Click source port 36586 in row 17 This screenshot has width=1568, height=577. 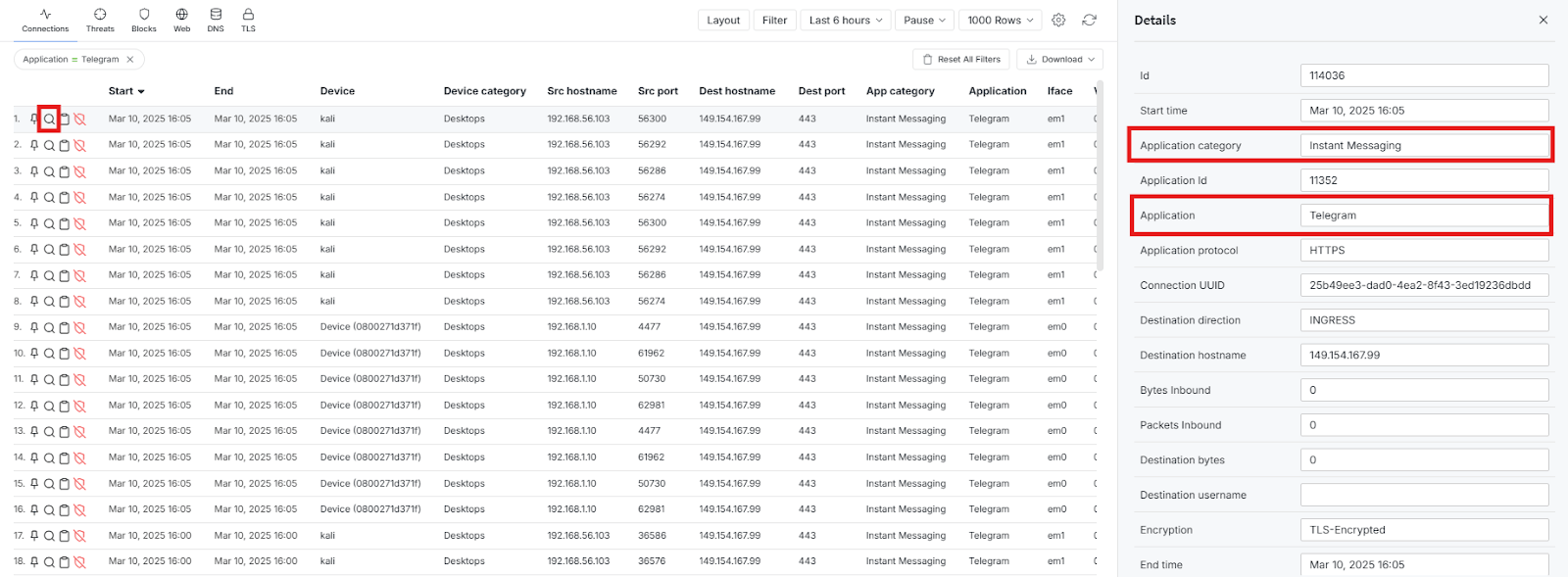click(652, 536)
